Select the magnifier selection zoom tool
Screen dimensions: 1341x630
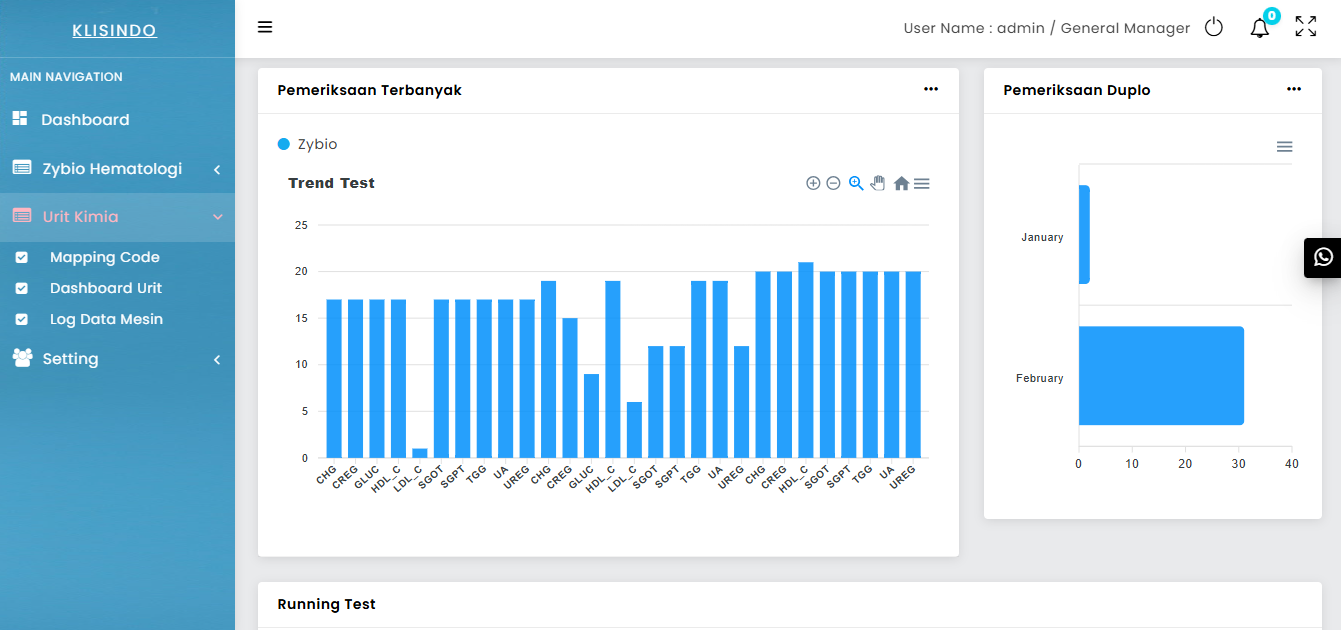856,183
